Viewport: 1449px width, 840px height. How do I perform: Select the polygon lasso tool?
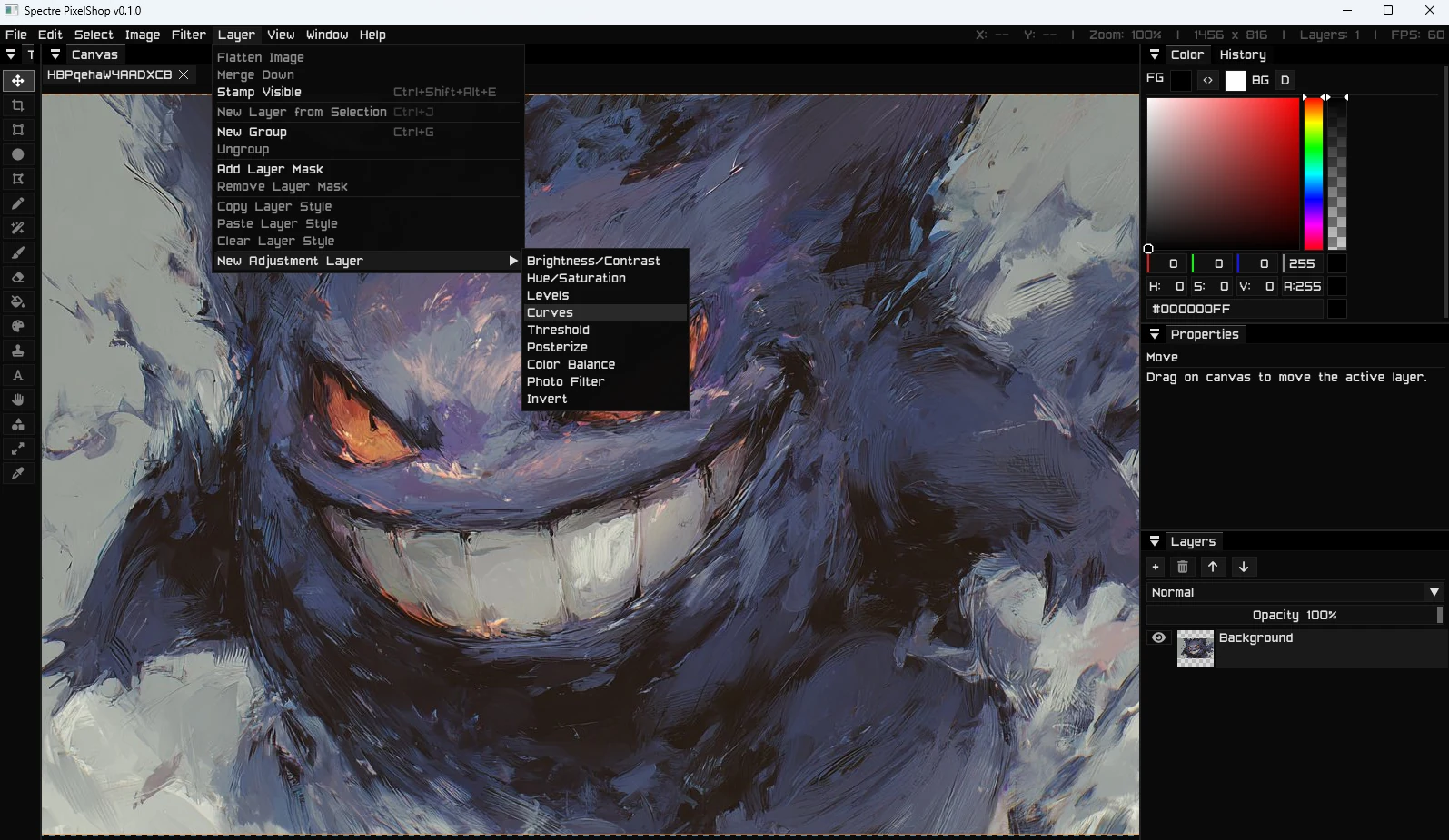(17, 179)
